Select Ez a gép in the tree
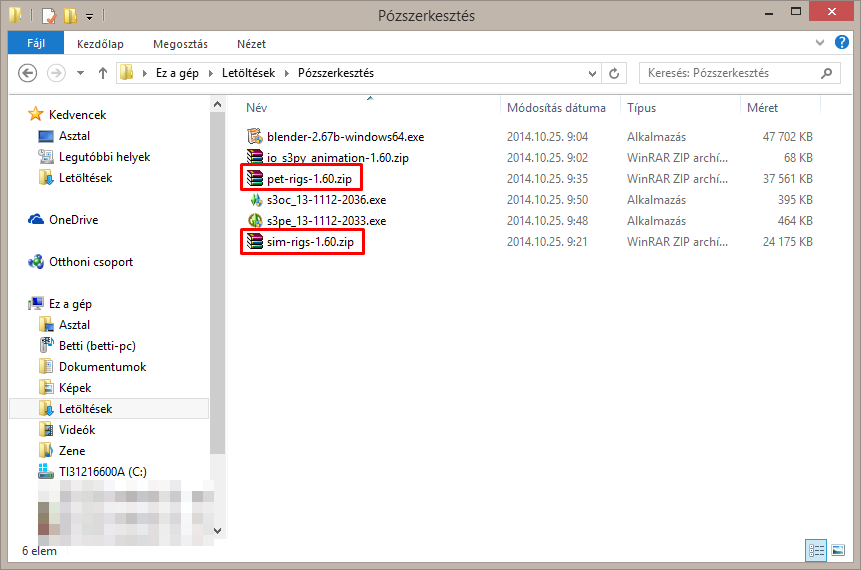 pyautogui.click(x=70, y=304)
